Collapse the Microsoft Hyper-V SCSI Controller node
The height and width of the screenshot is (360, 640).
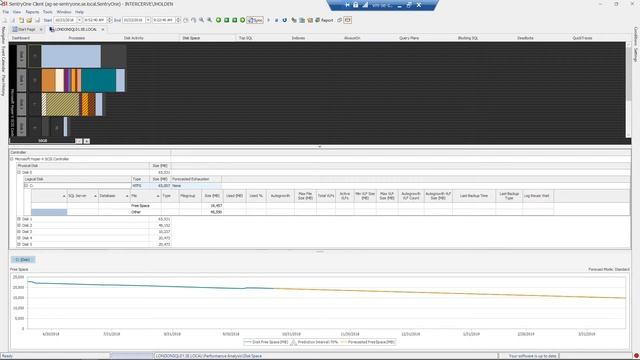coord(12,159)
